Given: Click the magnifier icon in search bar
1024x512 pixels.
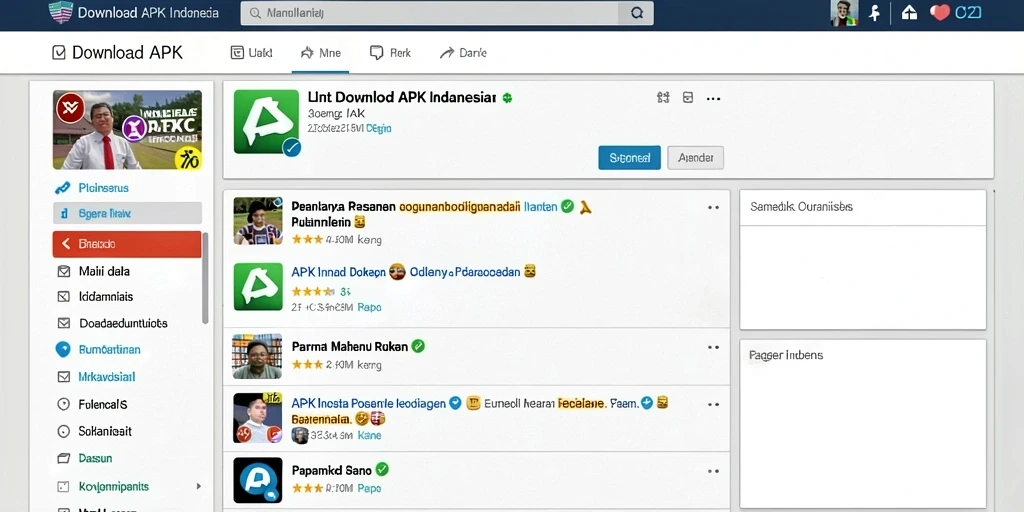Looking at the screenshot, I should pos(637,13).
